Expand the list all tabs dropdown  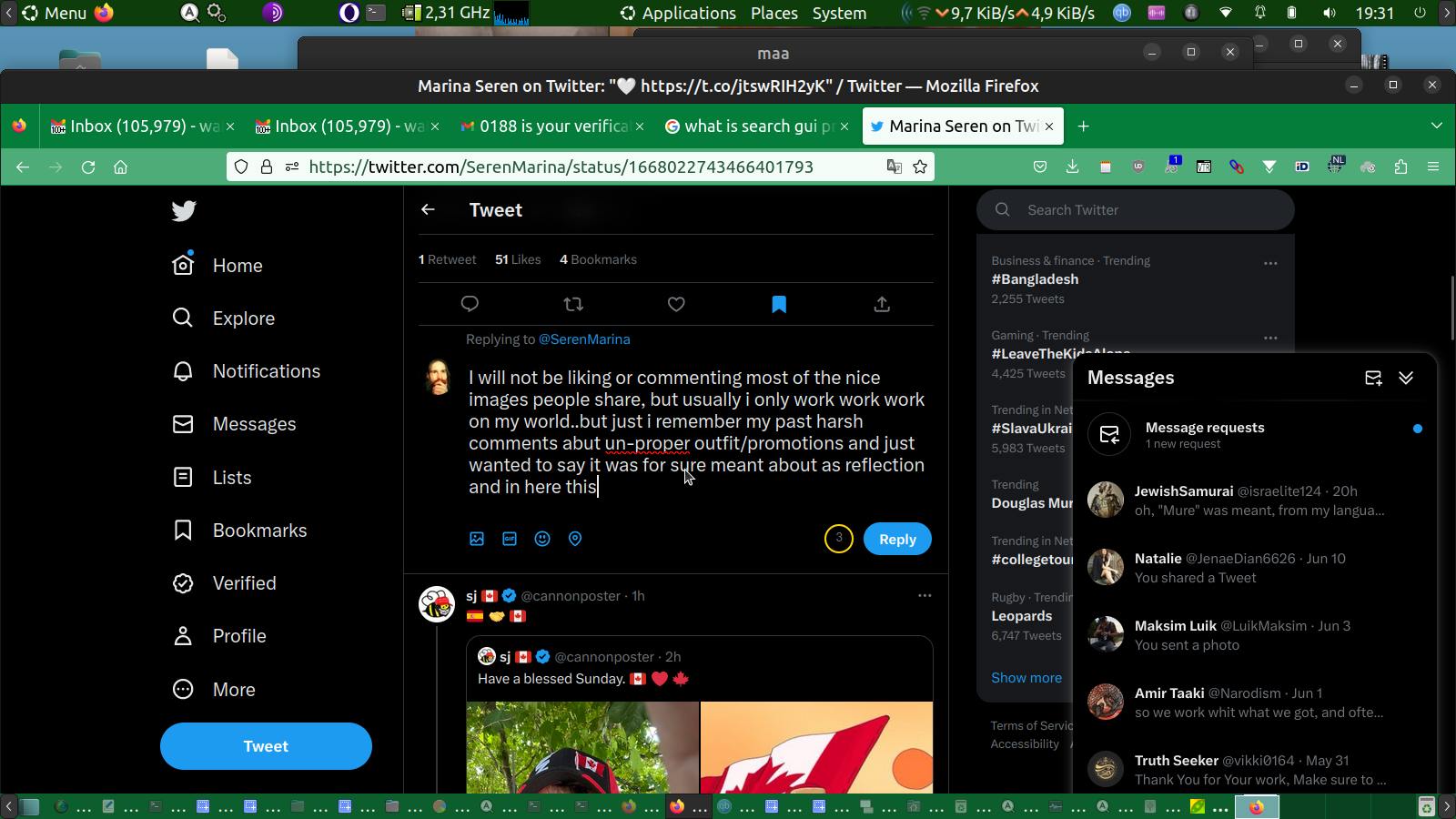pos(1436,126)
